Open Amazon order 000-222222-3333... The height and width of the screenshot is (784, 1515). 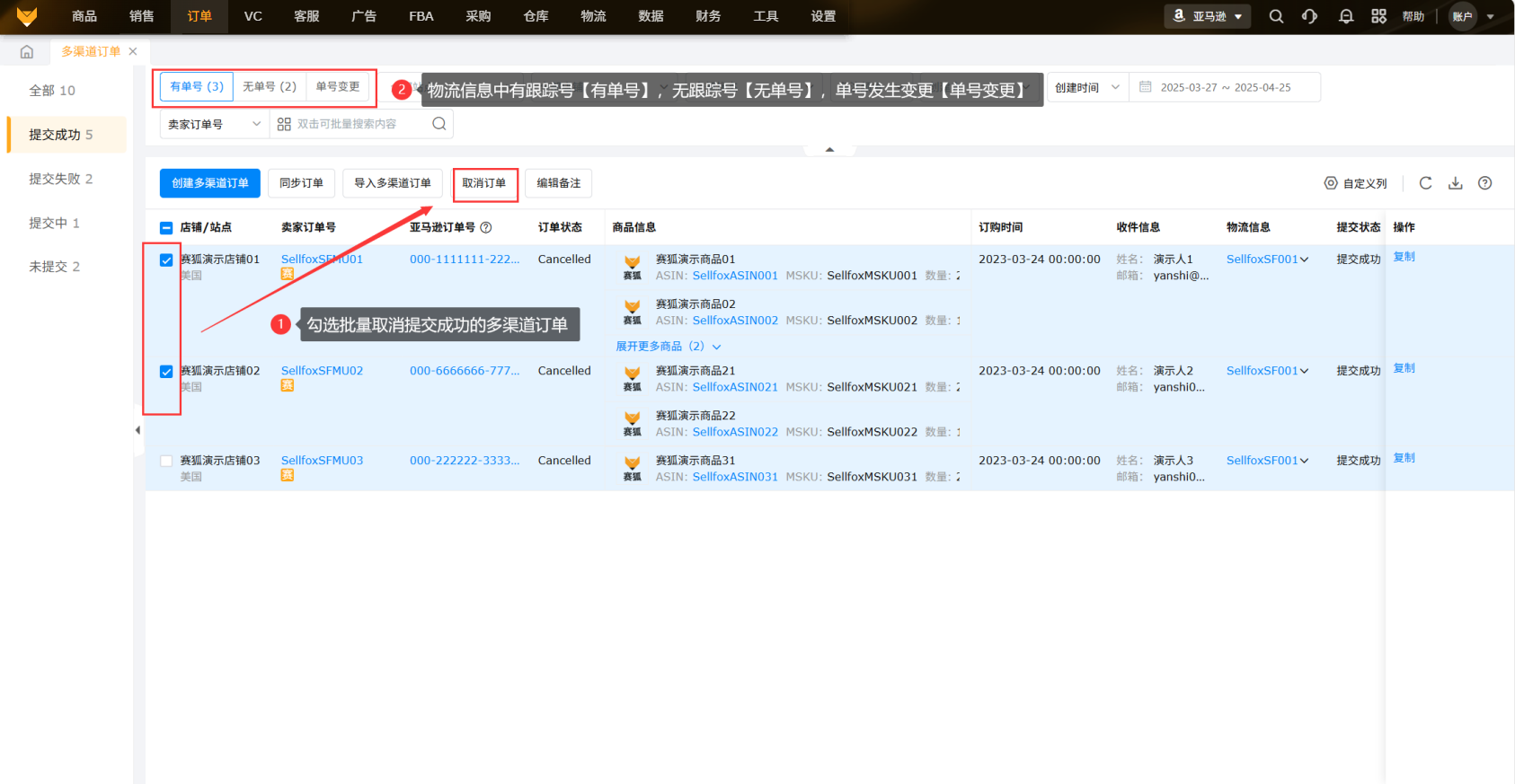(465, 461)
